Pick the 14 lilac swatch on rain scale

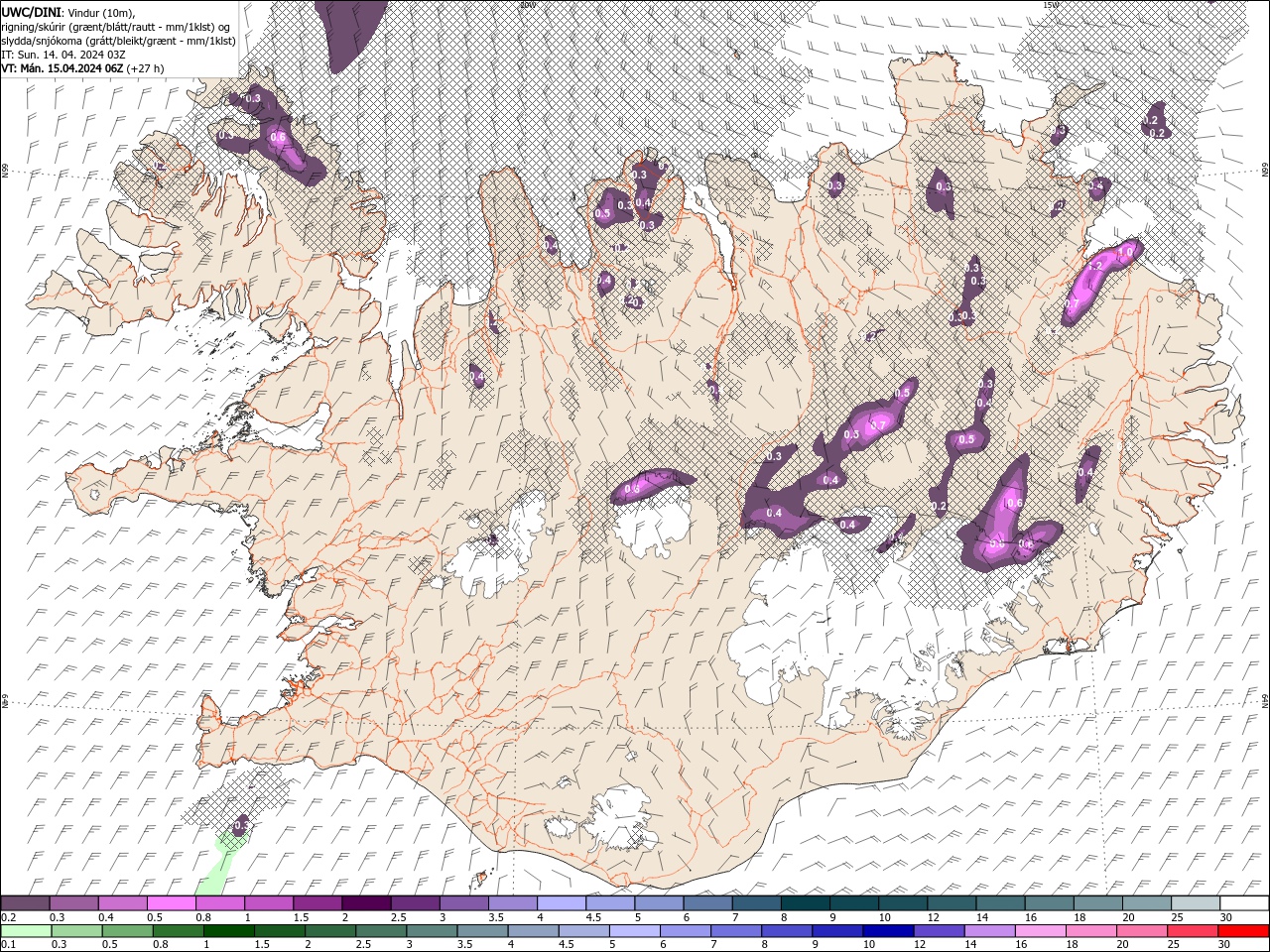tap(989, 931)
